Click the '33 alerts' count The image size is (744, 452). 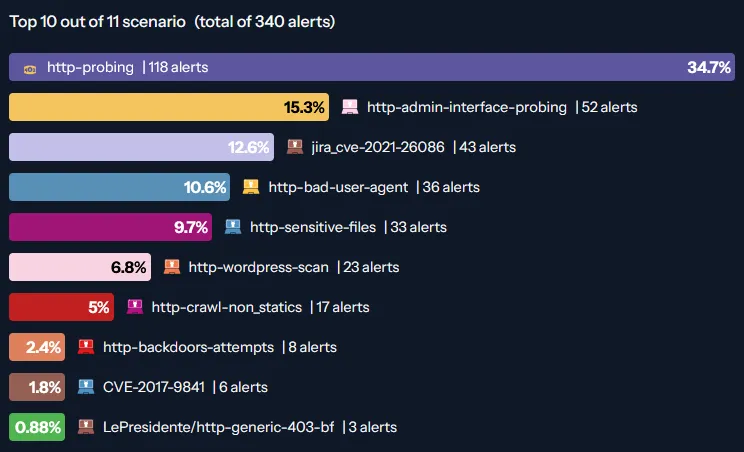pyautogui.click(x=418, y=227)
